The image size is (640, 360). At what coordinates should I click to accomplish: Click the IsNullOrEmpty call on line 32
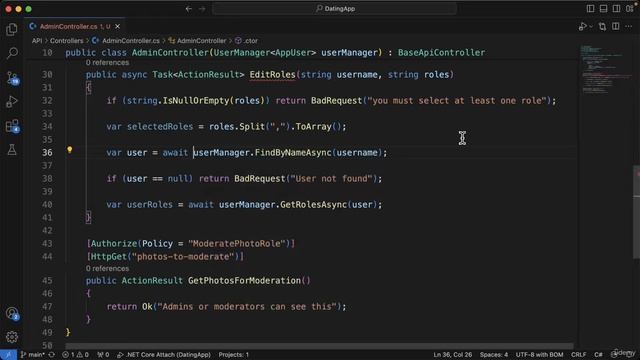point(196,101)
